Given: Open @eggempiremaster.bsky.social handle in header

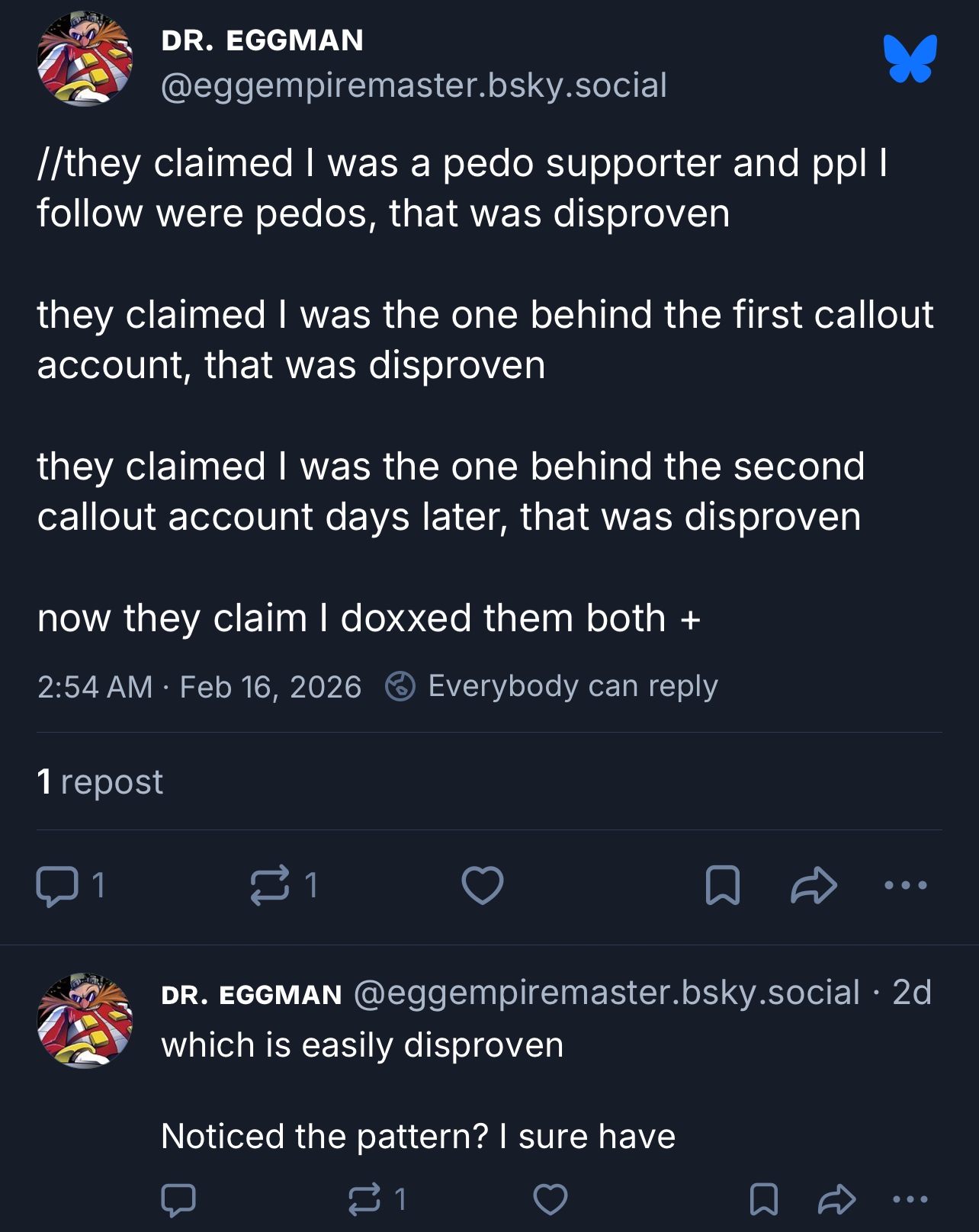Looking at the screenshot, I should (414, 85).
